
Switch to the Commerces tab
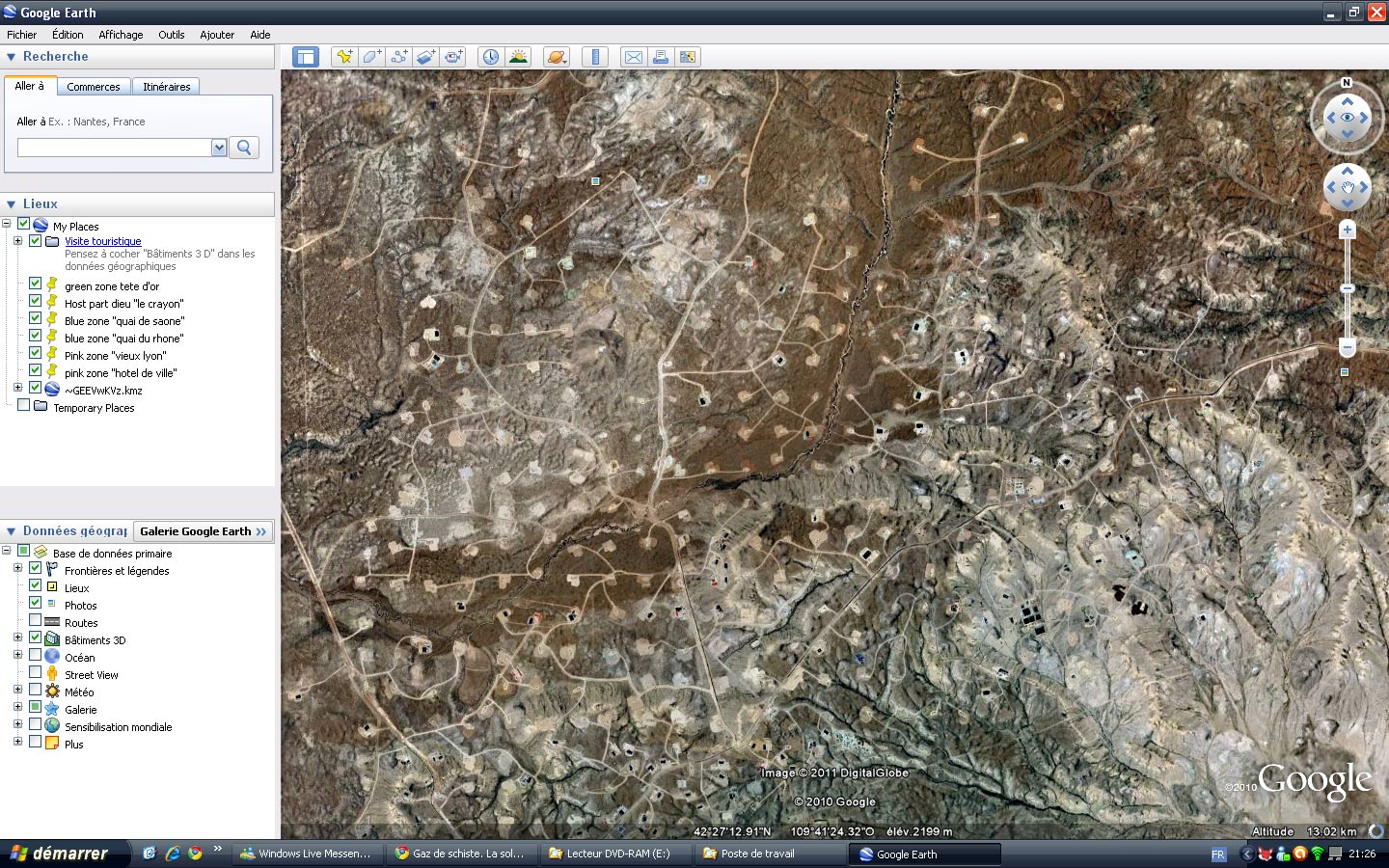click(94, 87)
